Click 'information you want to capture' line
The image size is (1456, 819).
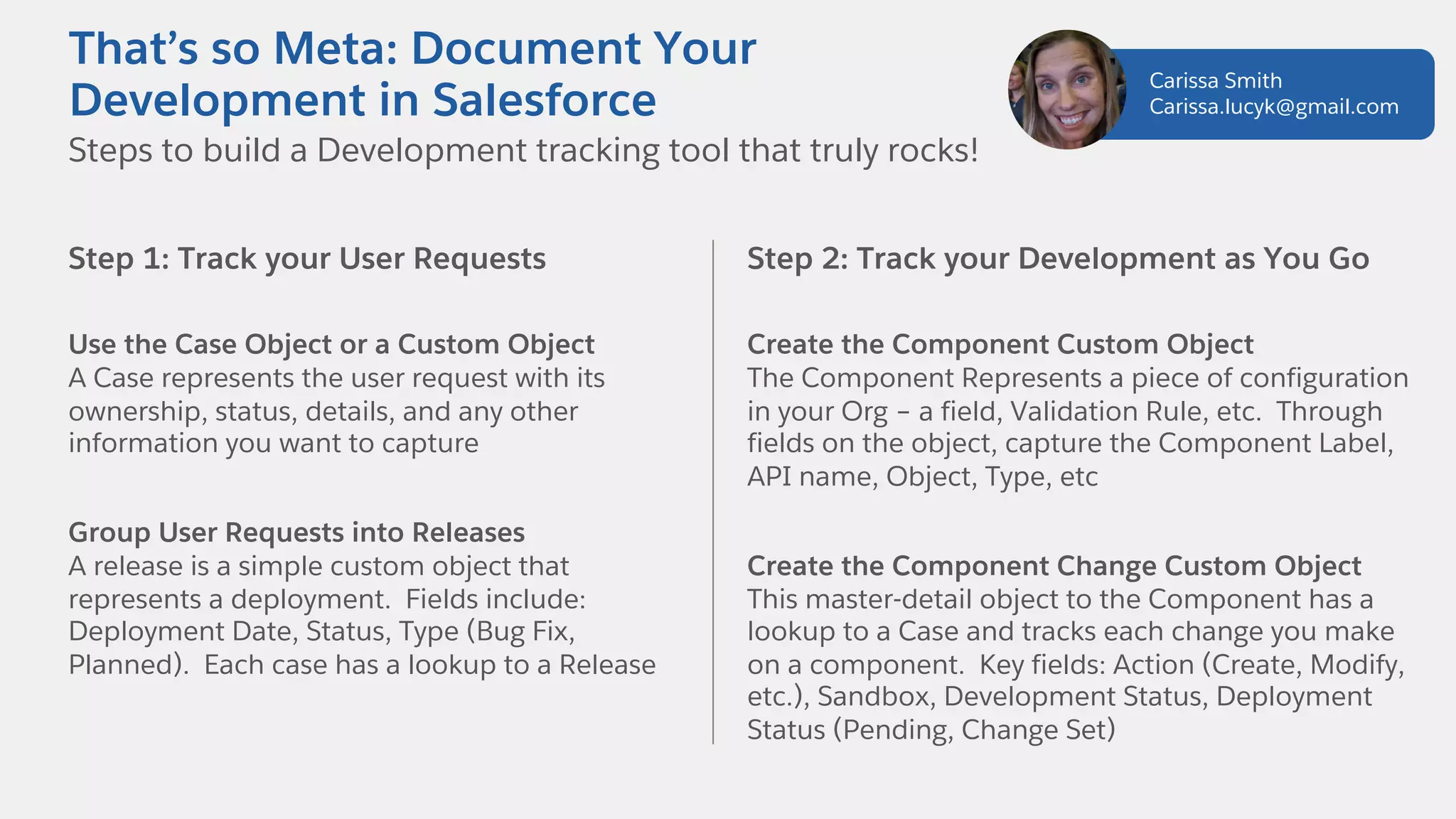(274, 443)
